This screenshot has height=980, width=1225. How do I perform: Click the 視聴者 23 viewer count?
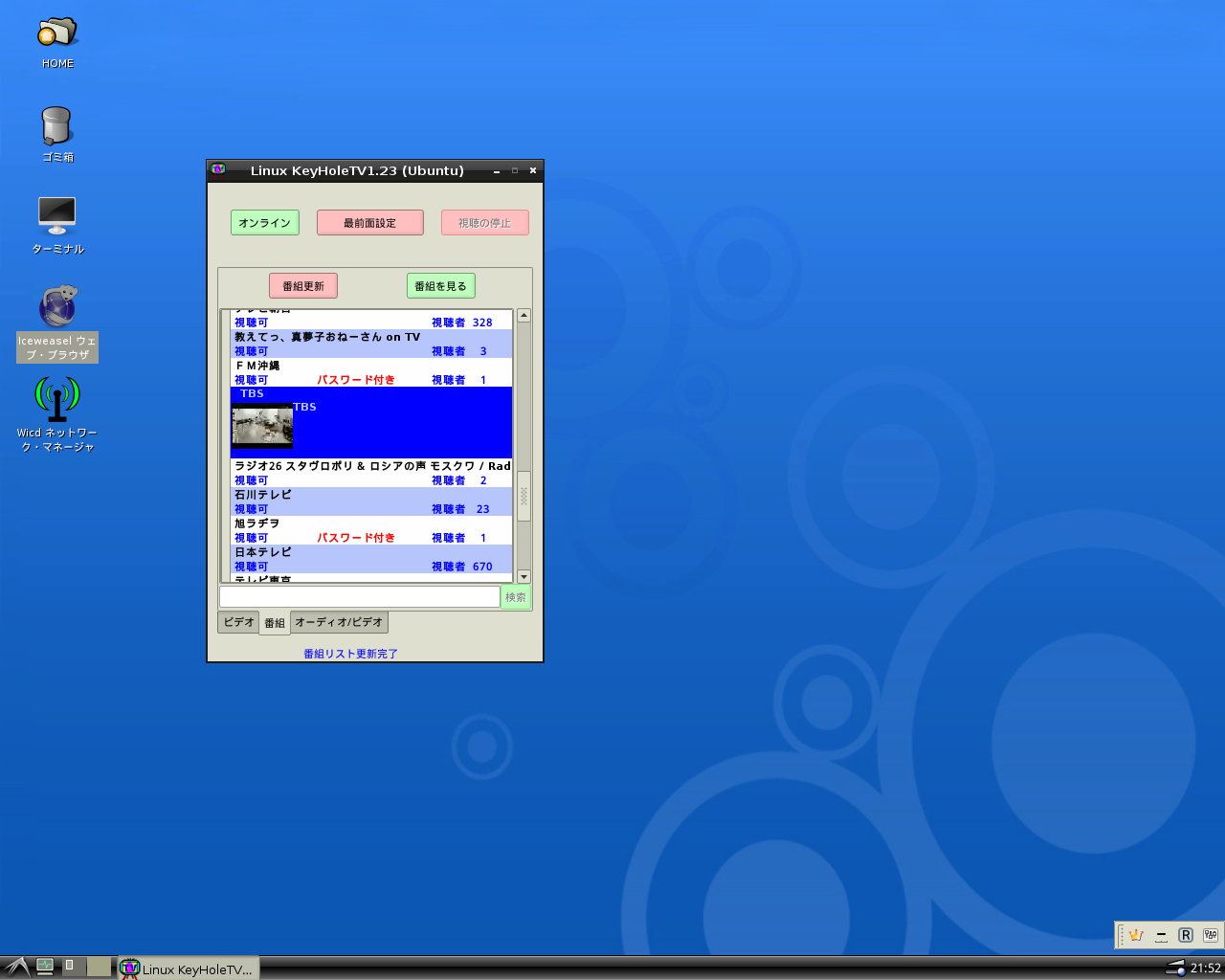point(460,509)
